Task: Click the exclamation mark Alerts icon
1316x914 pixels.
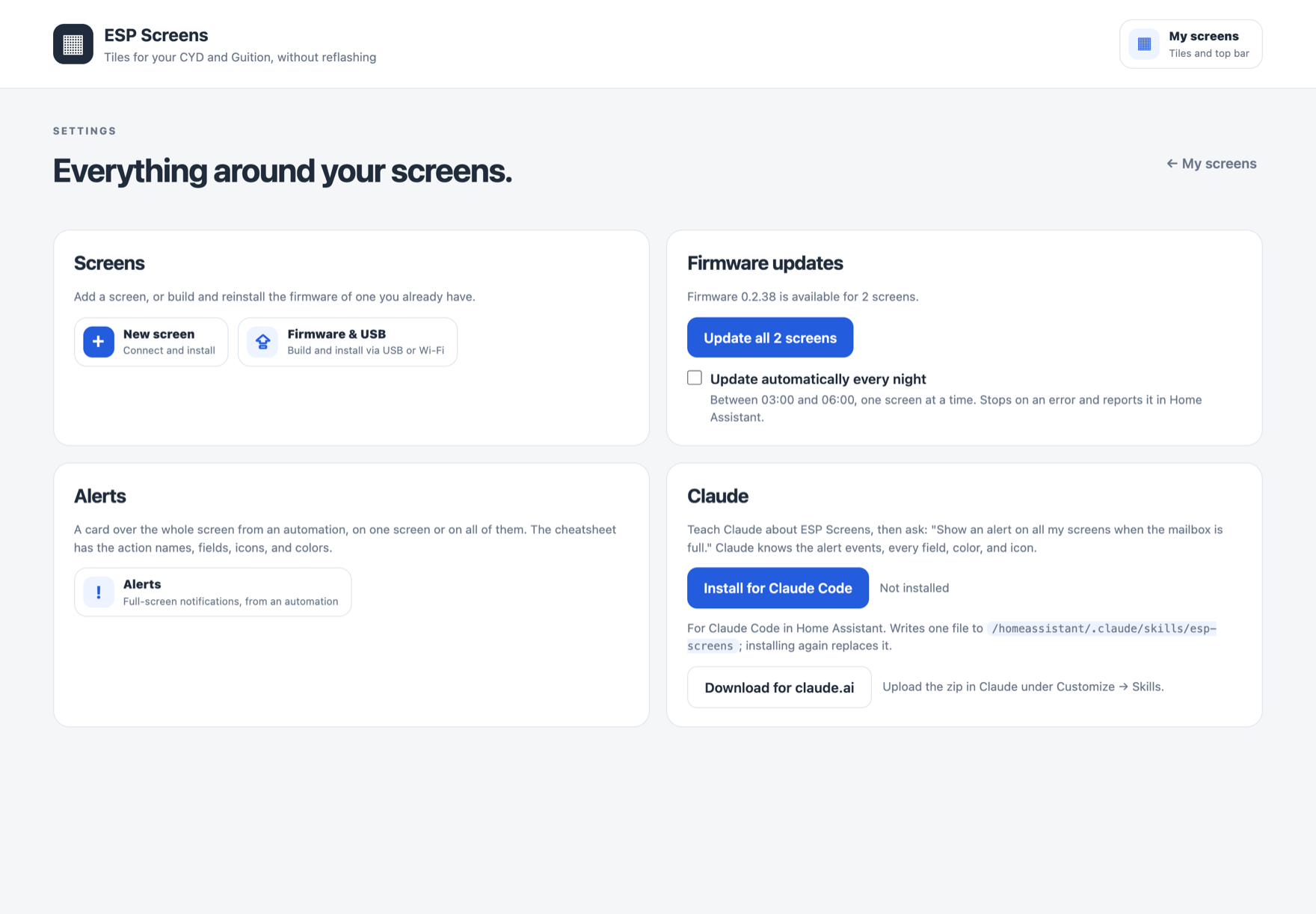Action: (x=99, y=592)
